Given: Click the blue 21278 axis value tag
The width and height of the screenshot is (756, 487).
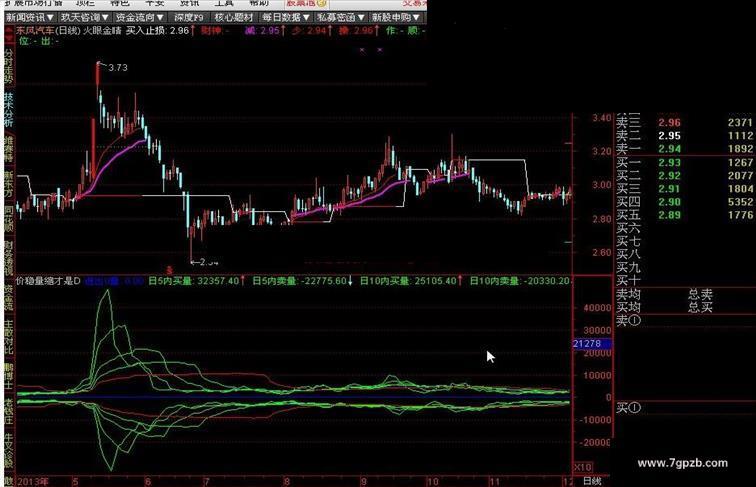Looking at the screenshot, I should pos(593,344).
